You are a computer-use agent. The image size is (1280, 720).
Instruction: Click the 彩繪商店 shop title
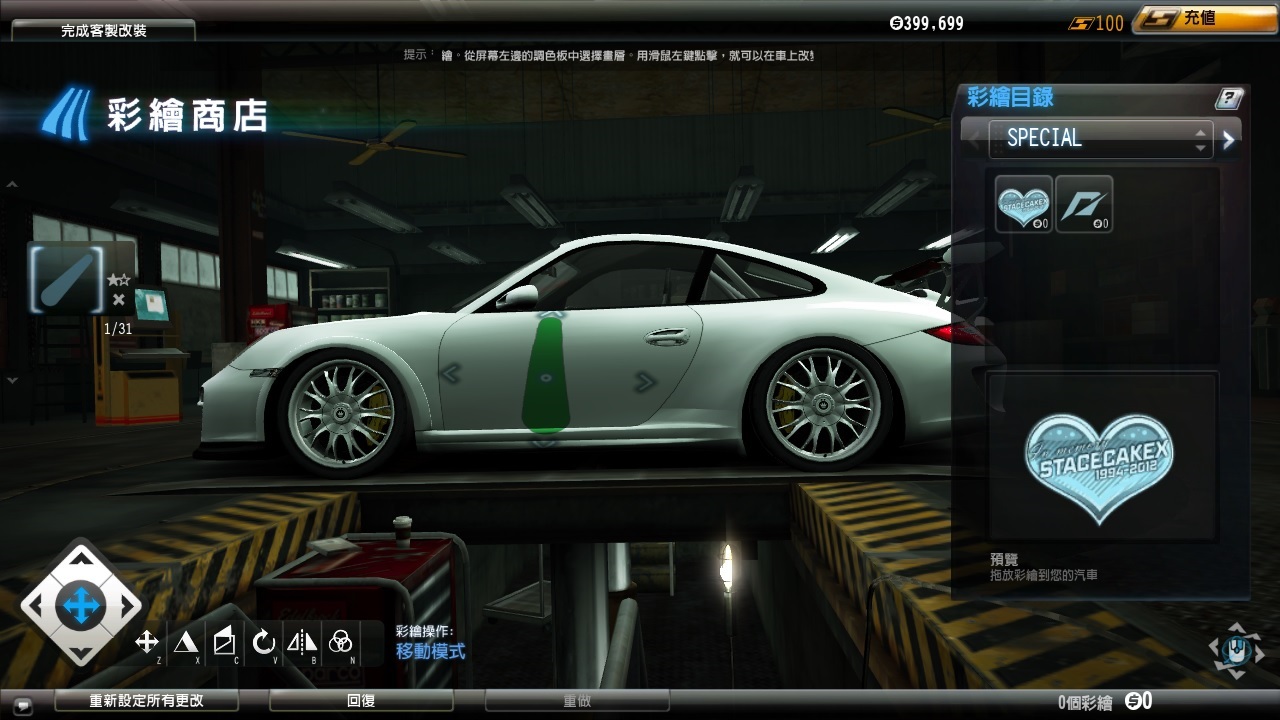pyautogui.click(x=187, y=116)
